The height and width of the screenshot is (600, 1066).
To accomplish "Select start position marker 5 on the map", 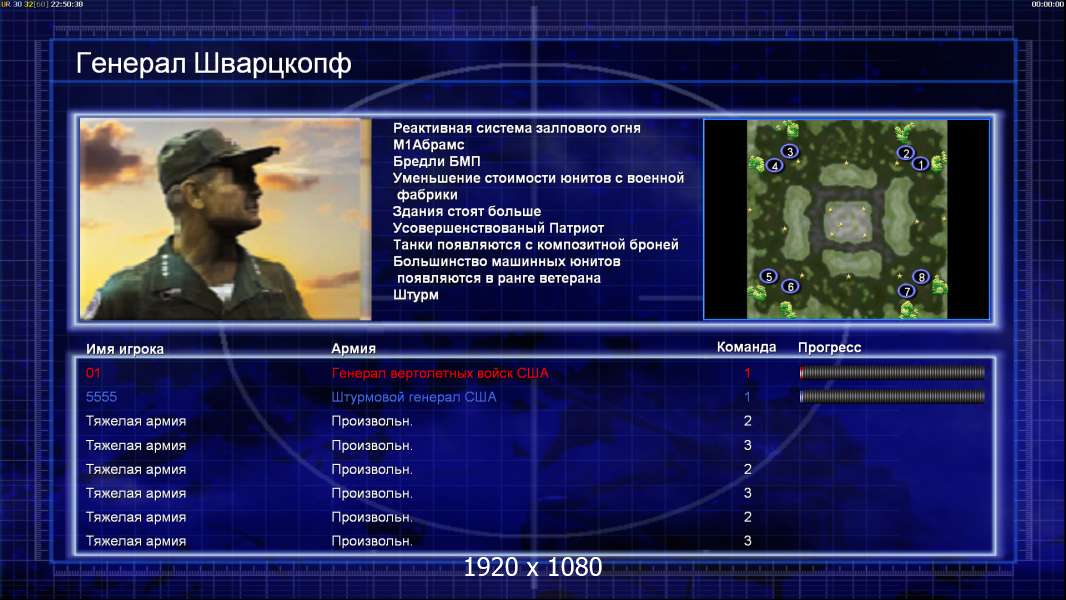I will click(768, 276).
